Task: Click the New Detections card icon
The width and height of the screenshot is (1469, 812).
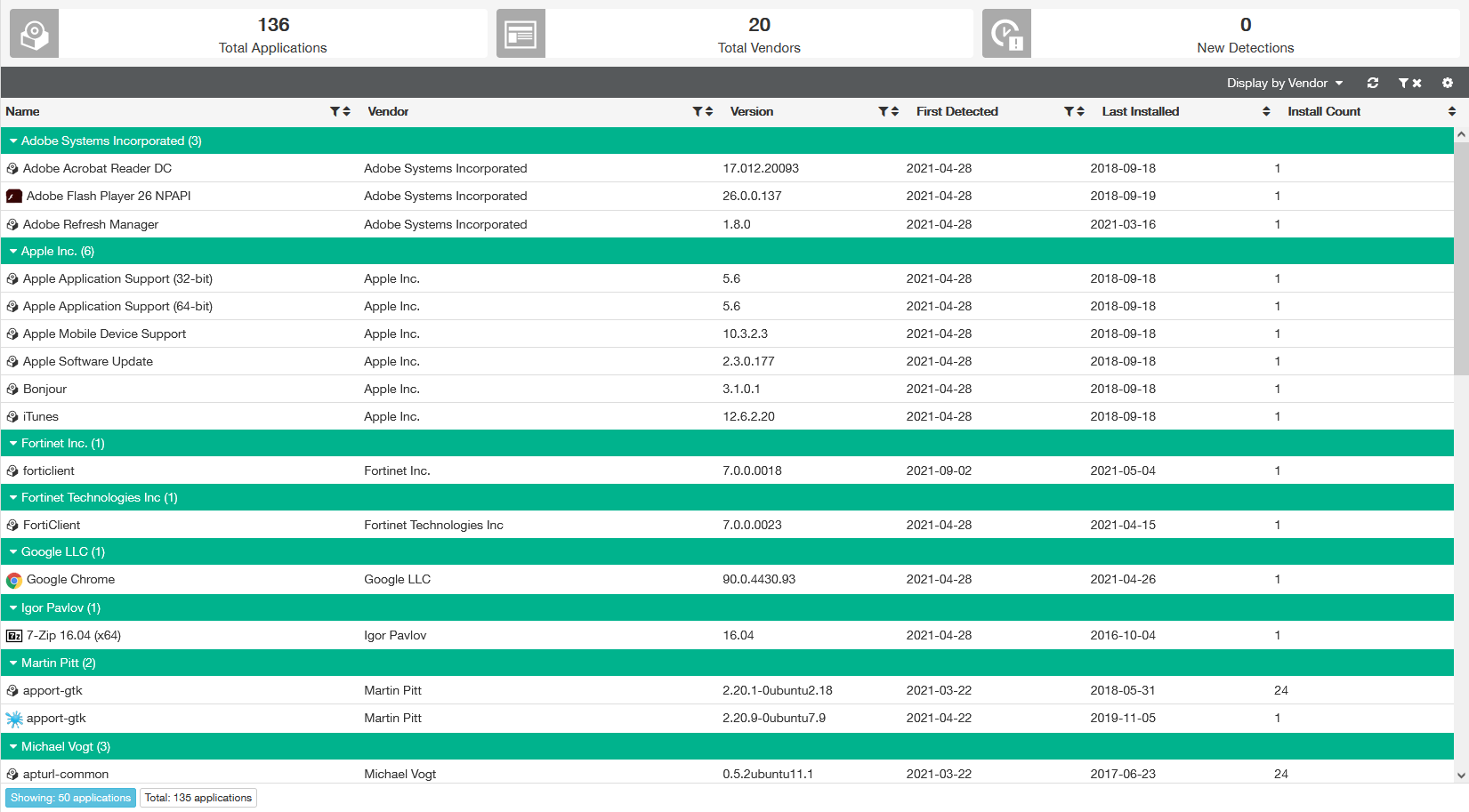Action: point(1006,34)
